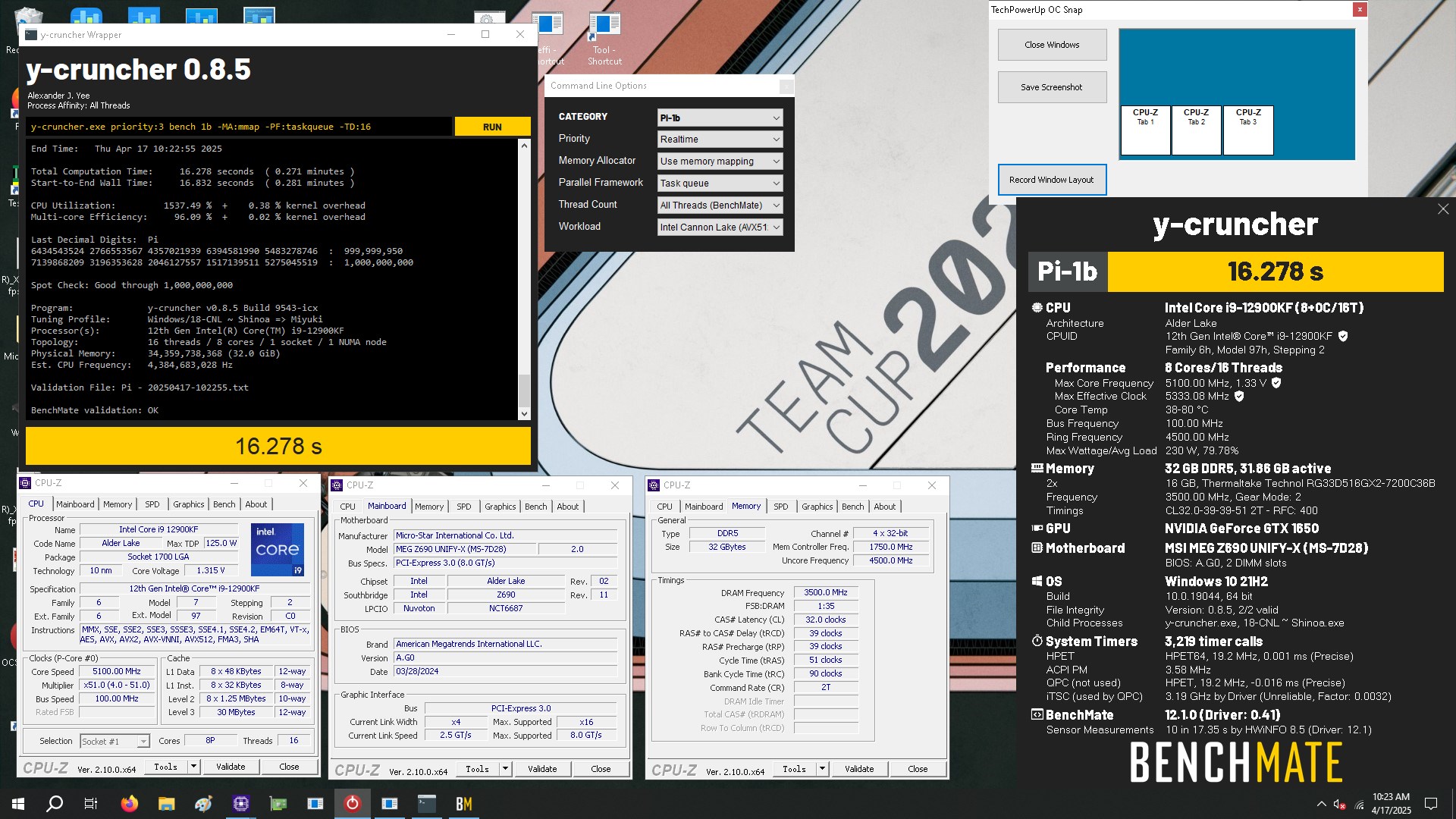The image size is (1456, 819).
Task: Open the muted volume tray icon
Action: point(1339,804)
